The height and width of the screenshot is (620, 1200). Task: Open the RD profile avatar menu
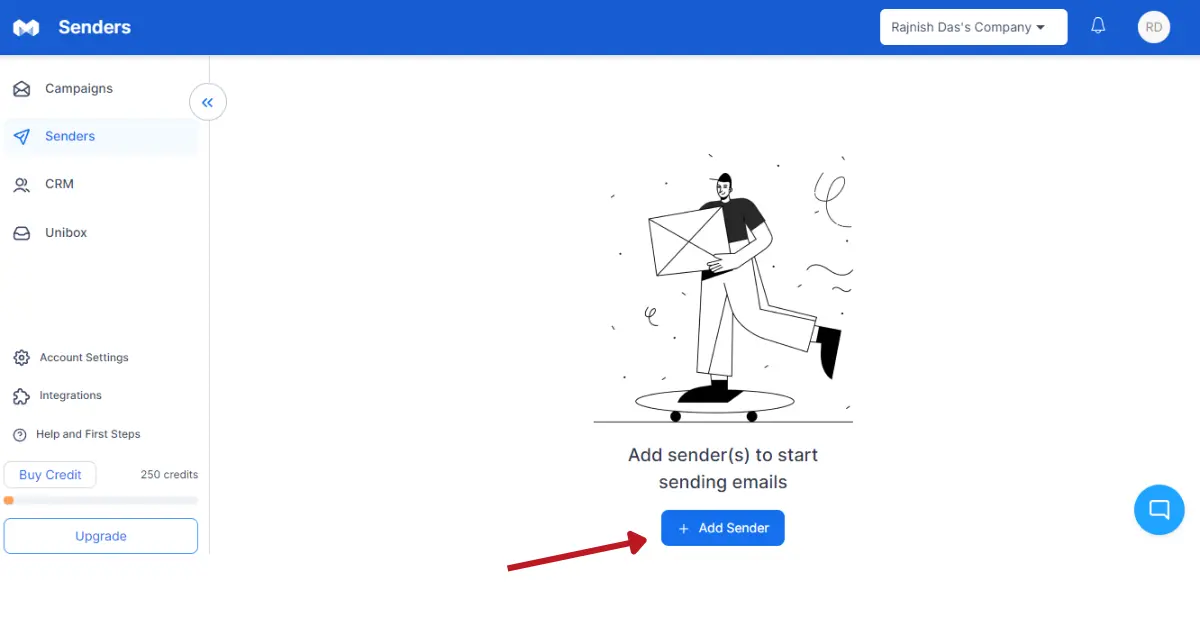tap(1153, 27)
